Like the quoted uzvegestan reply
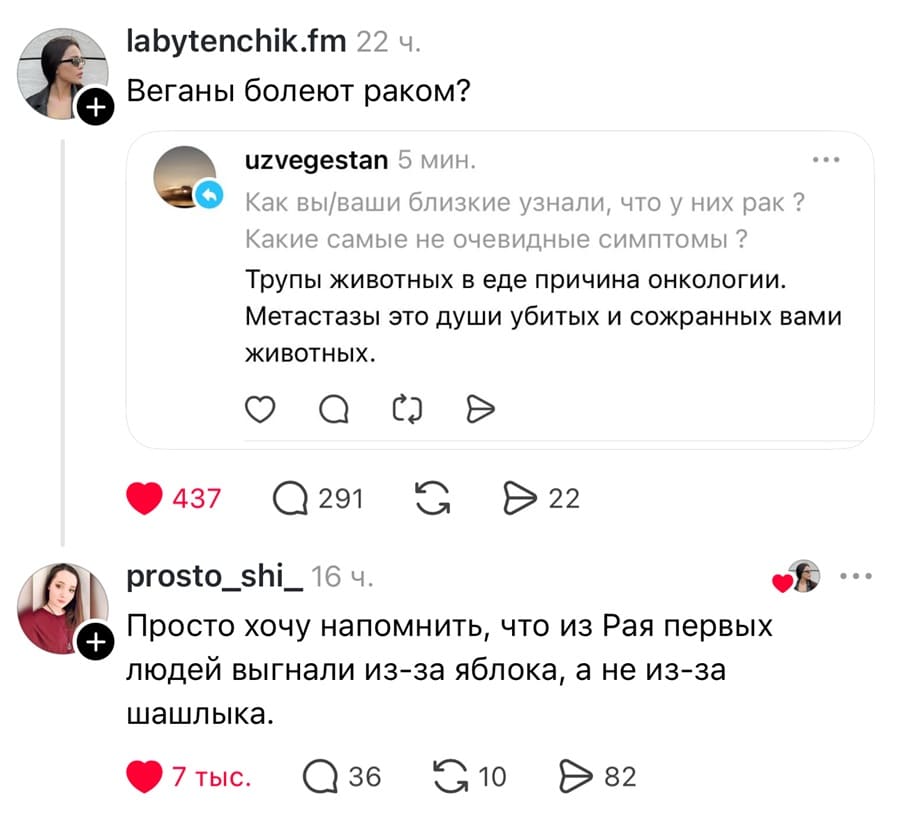The image size is (900, 818). pos(260,409)
